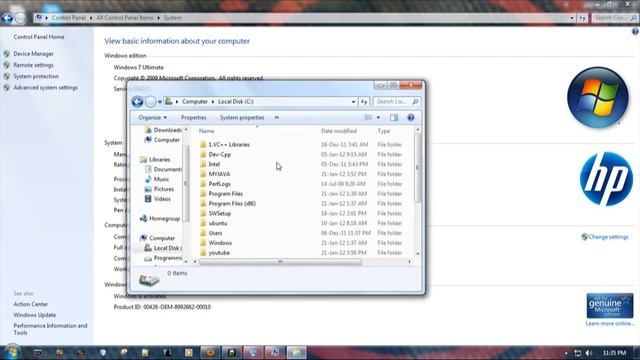Screen dimensions: 640x360
Task: Click the genuine Microsoft software badge
Action: 610,305
